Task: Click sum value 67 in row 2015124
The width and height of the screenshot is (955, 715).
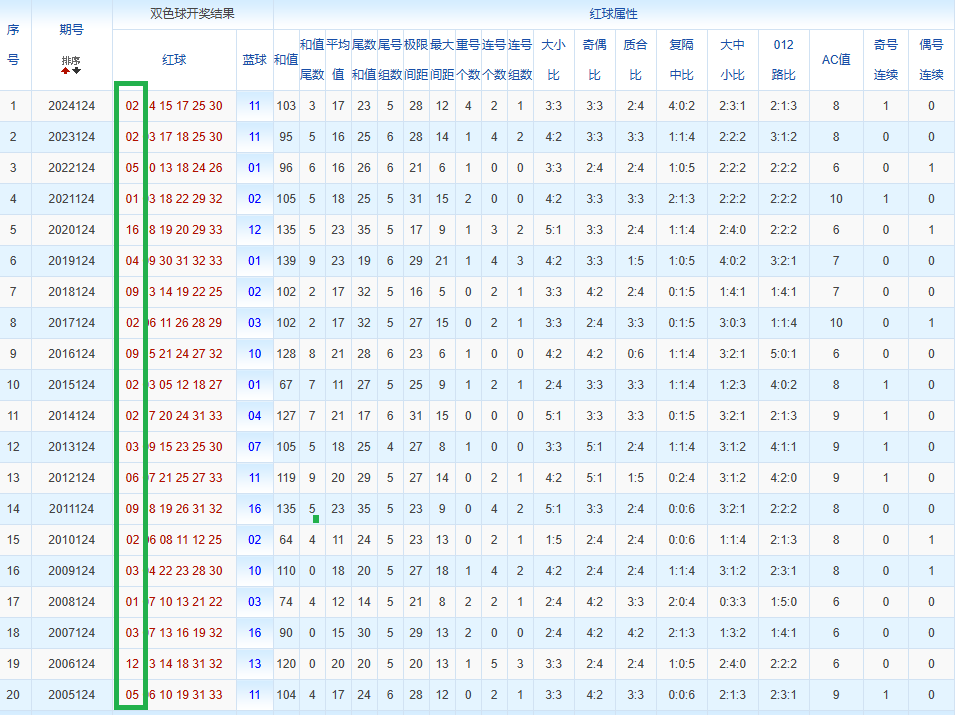Action: tap(286, 386)
